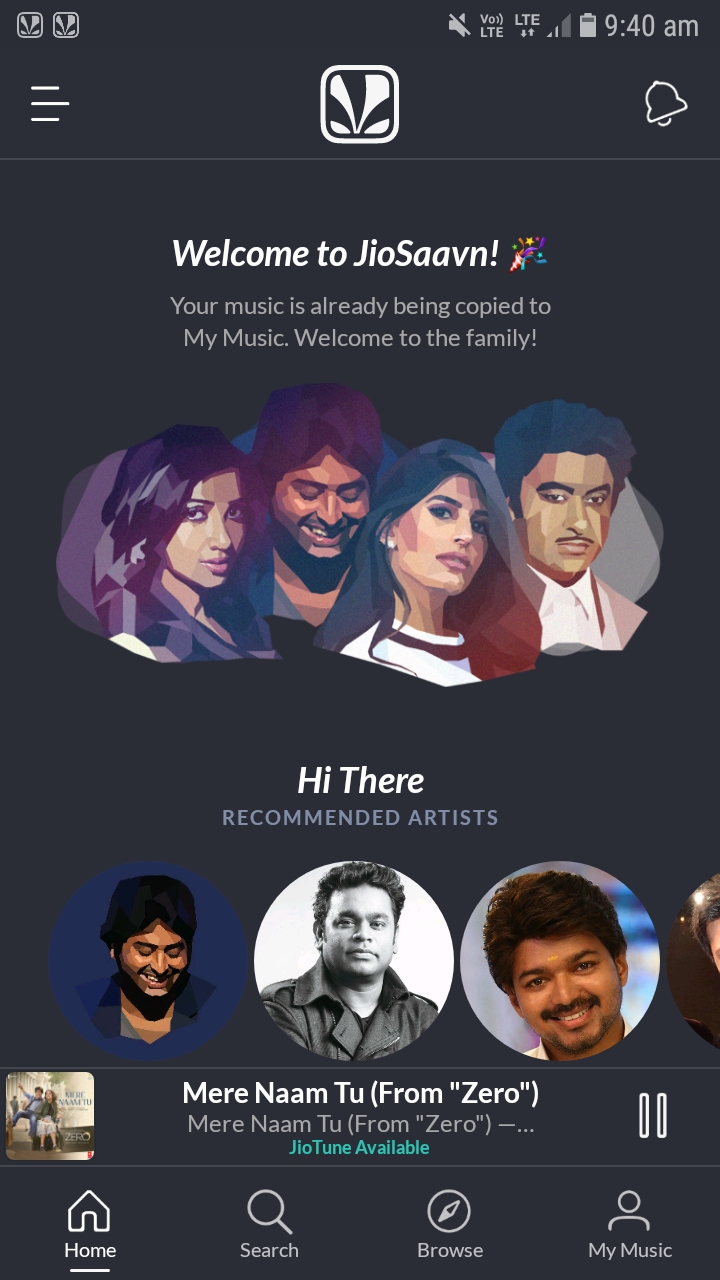Select the black-and-white recommended artist photo

(354, 961)
